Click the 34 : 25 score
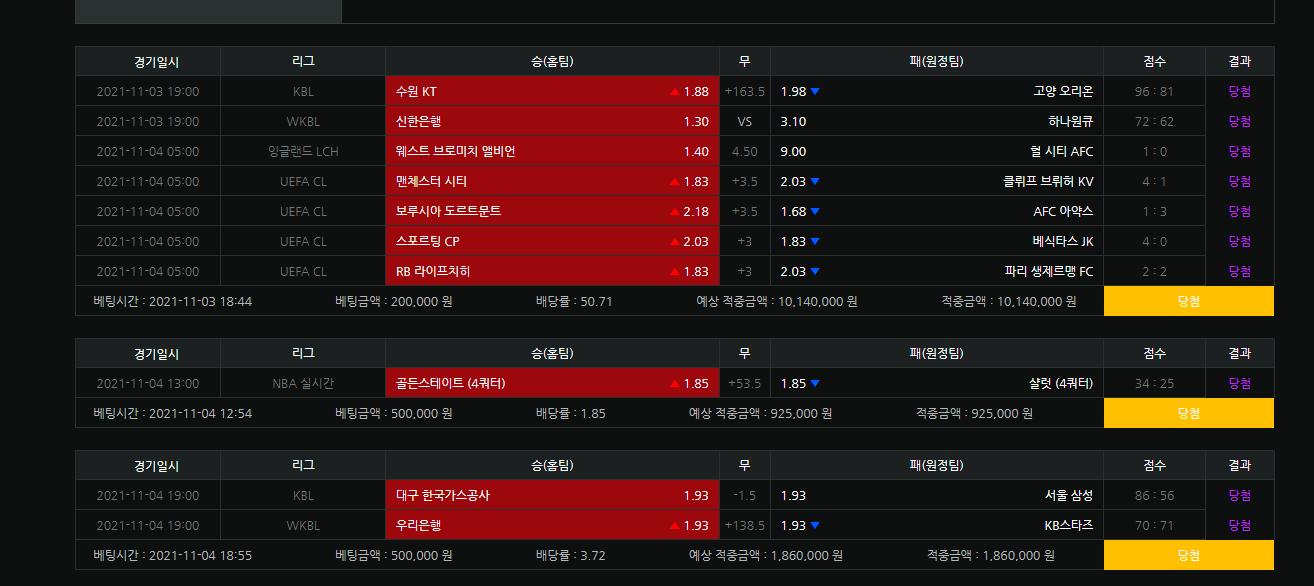 point(1154,383)
